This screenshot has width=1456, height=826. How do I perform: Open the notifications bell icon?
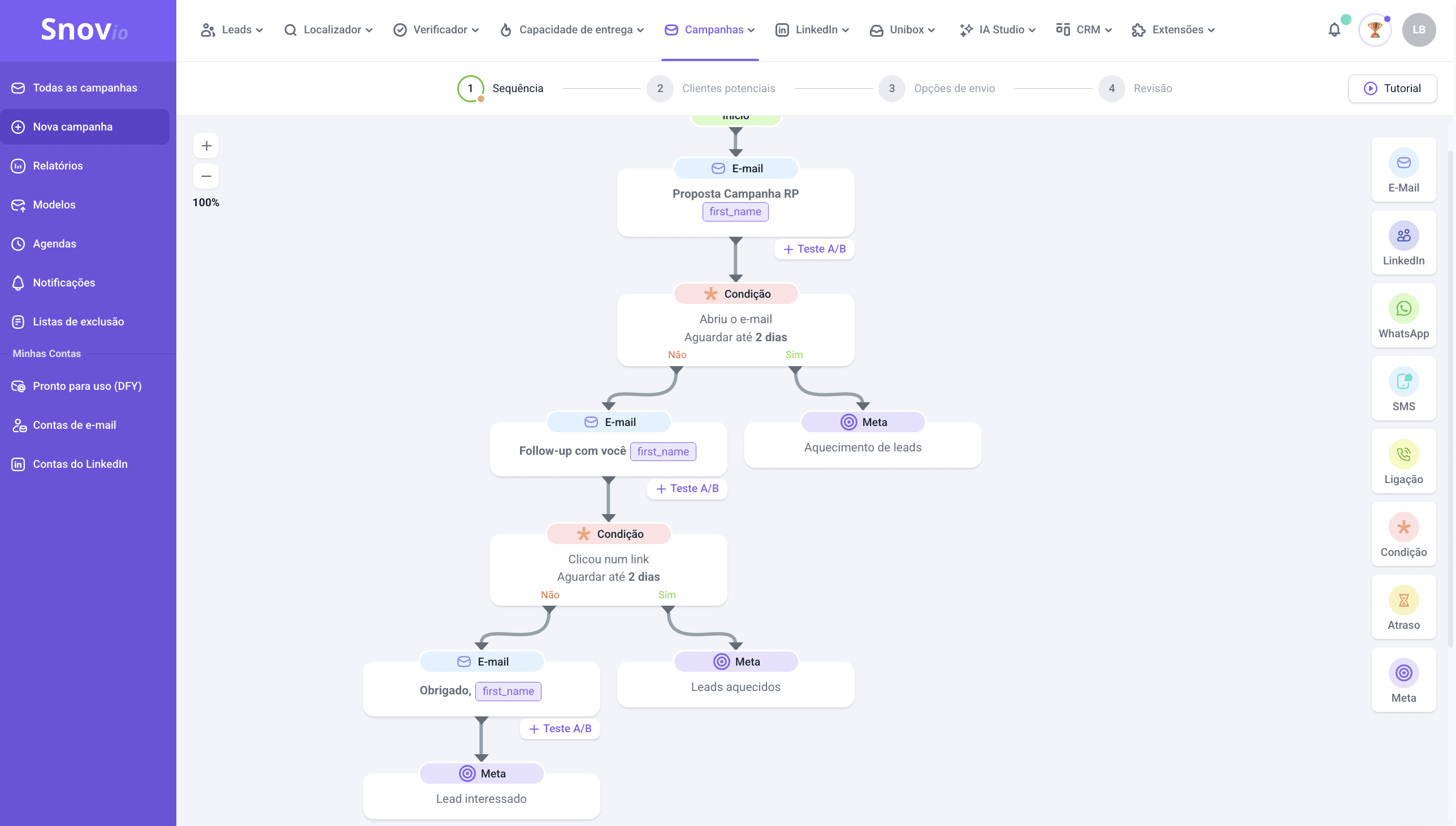[1334, 30]
